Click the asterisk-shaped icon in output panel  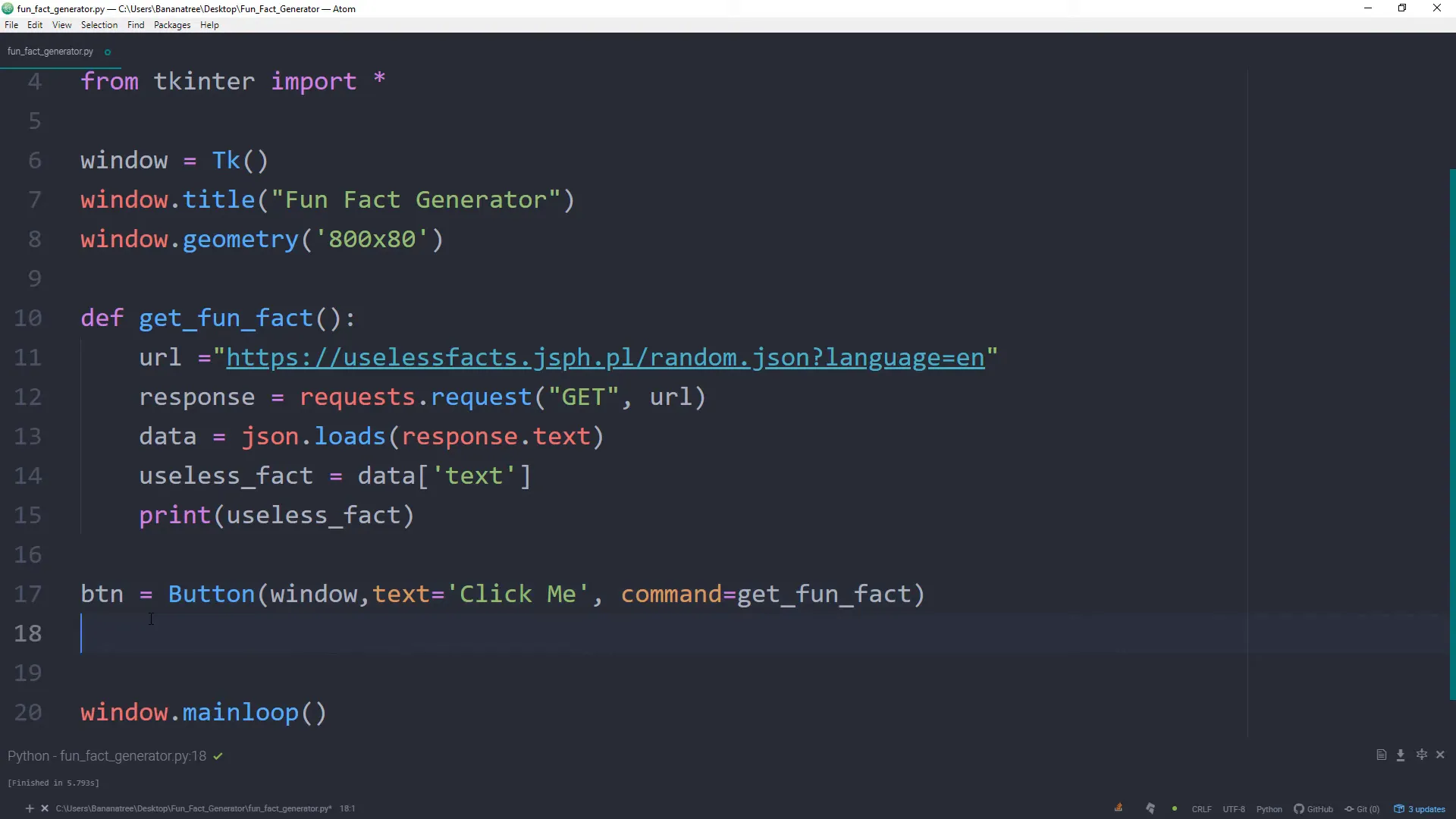(x=1421, y=755)
